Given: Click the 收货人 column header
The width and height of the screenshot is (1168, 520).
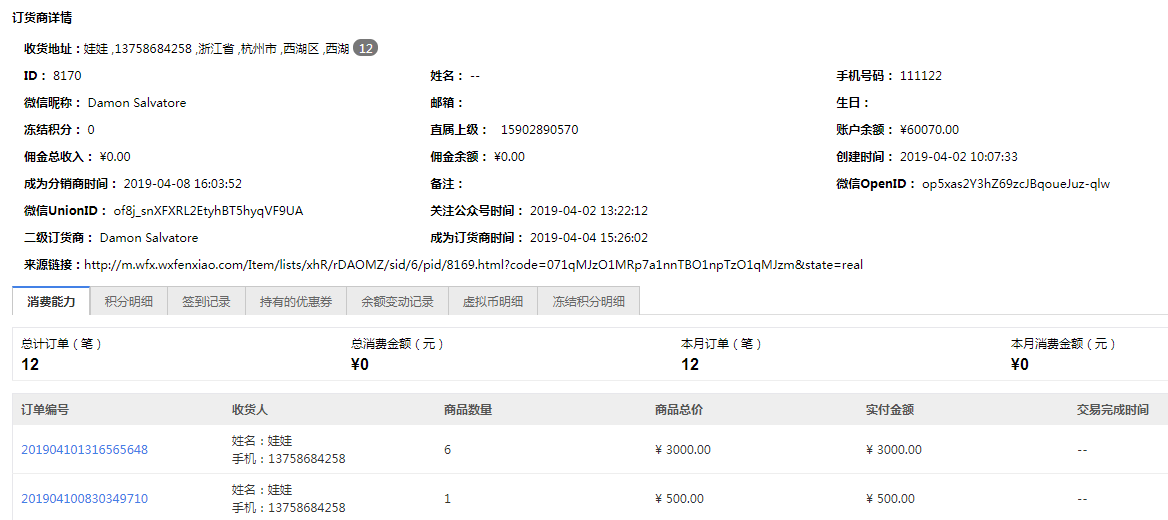Looking at the screenshot, I should point(250,410).
